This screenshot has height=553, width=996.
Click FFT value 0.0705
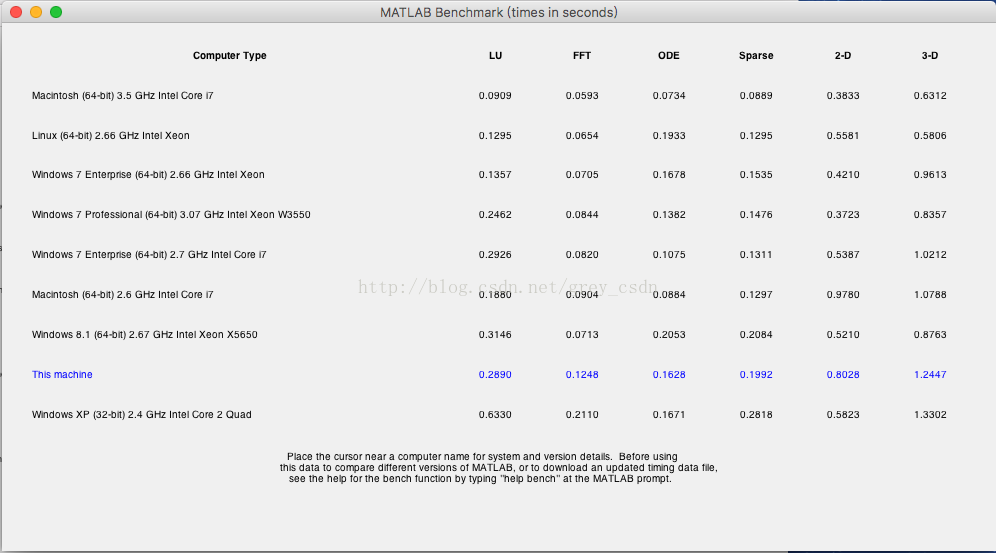click(x=582, y=175)
